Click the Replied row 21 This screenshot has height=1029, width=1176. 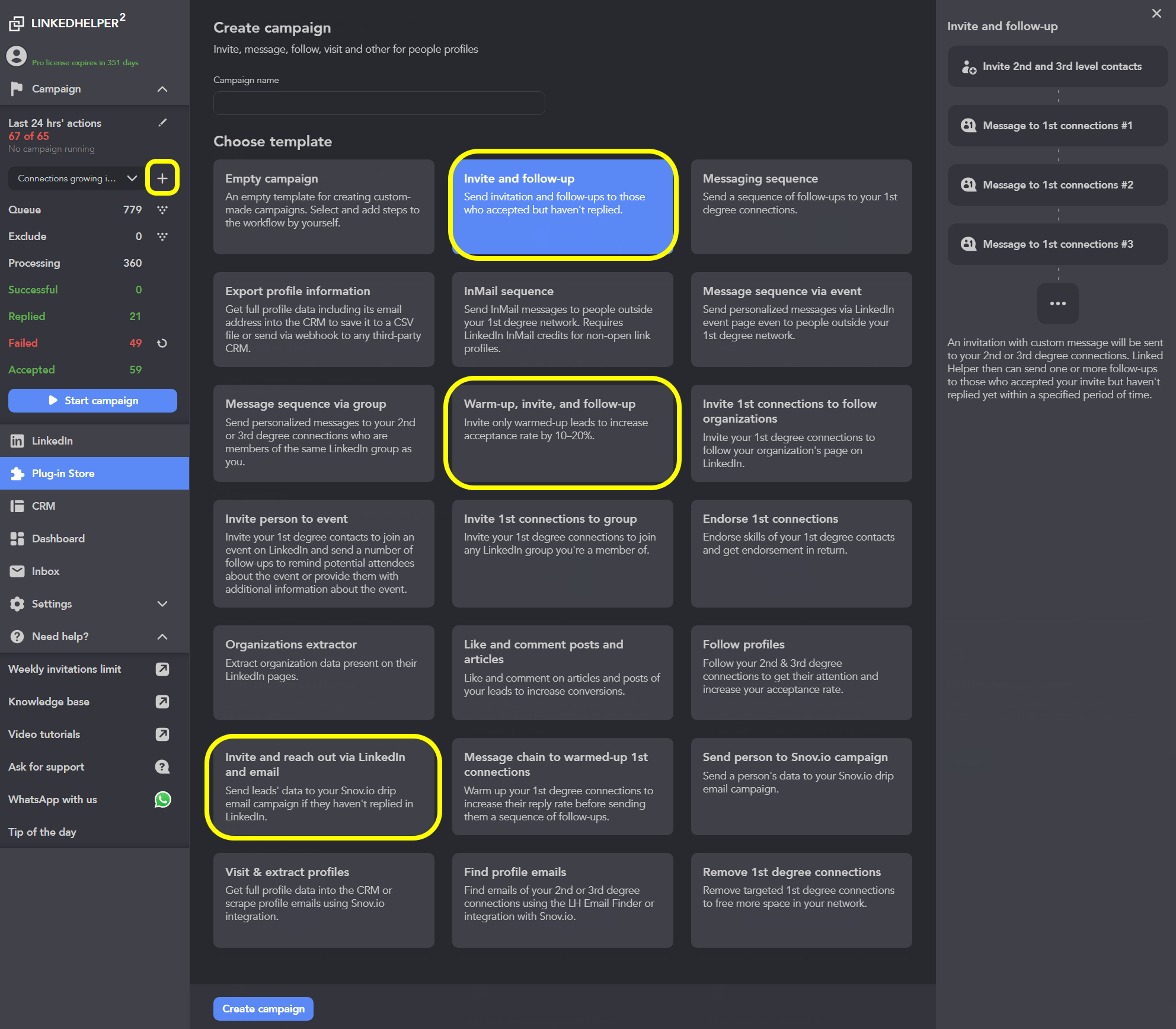coord(75,317)
